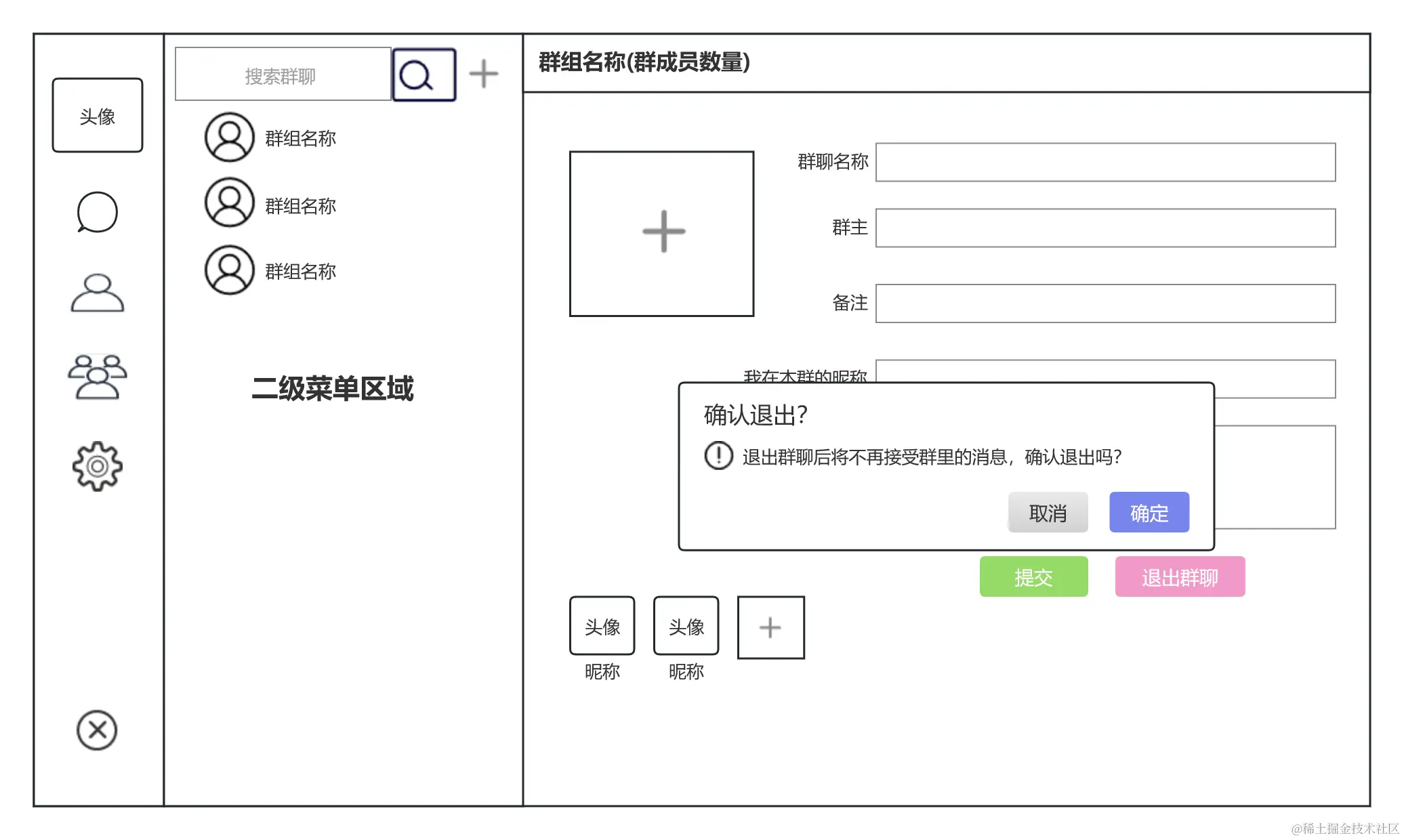Select the second 群组名称 in group list

[x=300, y=205]
